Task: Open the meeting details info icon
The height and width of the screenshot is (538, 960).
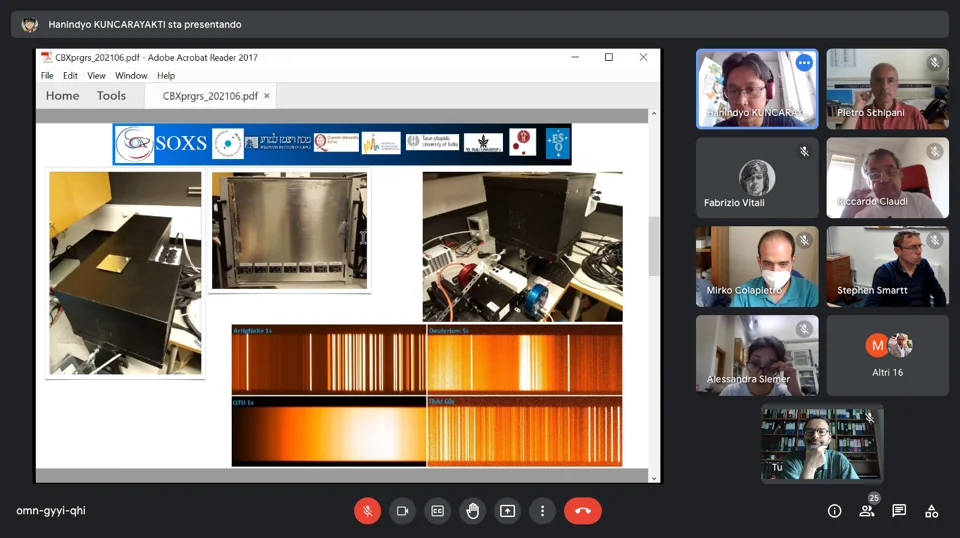Action: coord(834,511)
